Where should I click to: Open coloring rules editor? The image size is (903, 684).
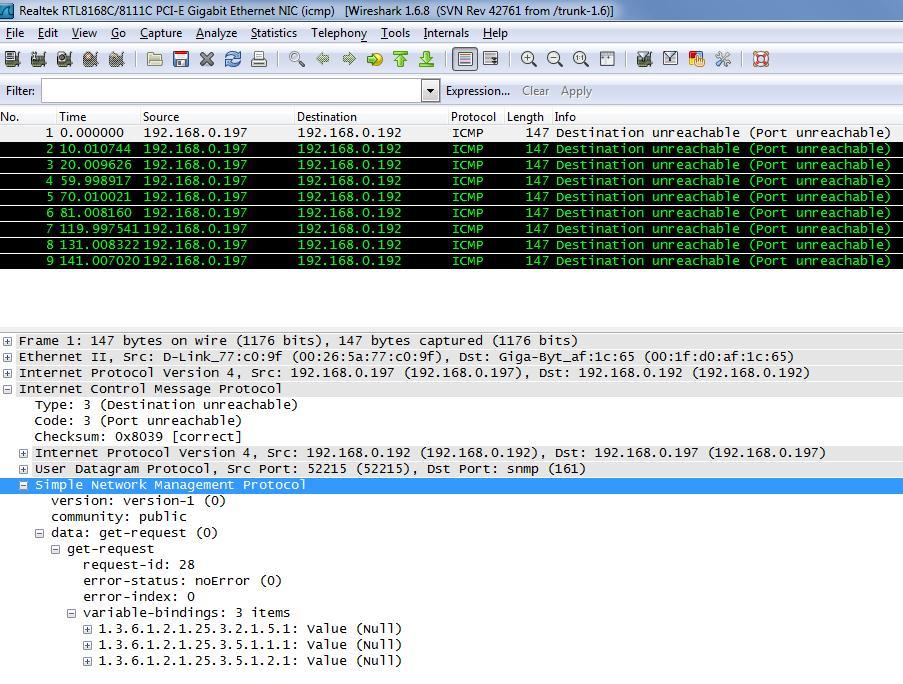coord(697,59)
